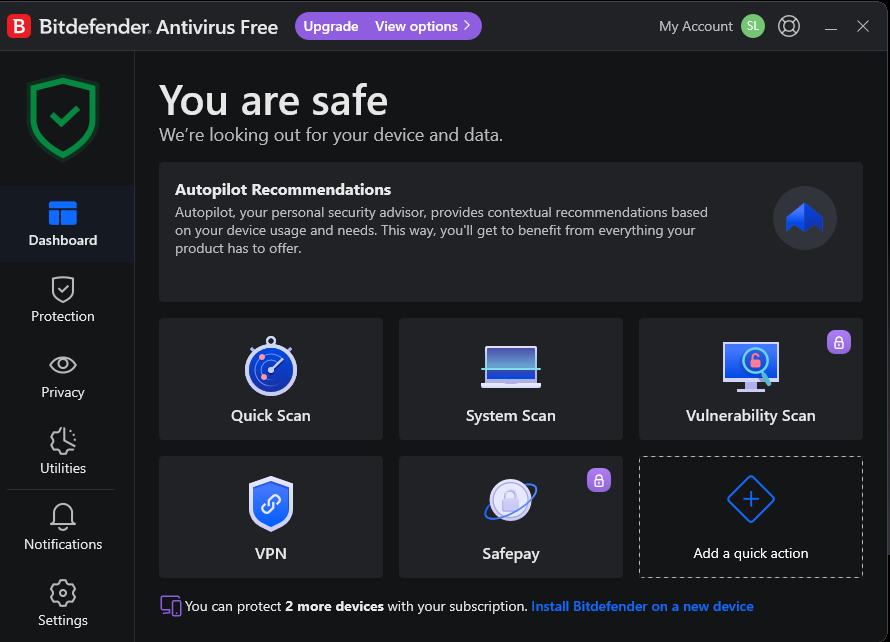The height and width of the screenshot is (642, 890).
Task: Click the lock badge on Vulnerability Scan
Action: pos(838,342)
